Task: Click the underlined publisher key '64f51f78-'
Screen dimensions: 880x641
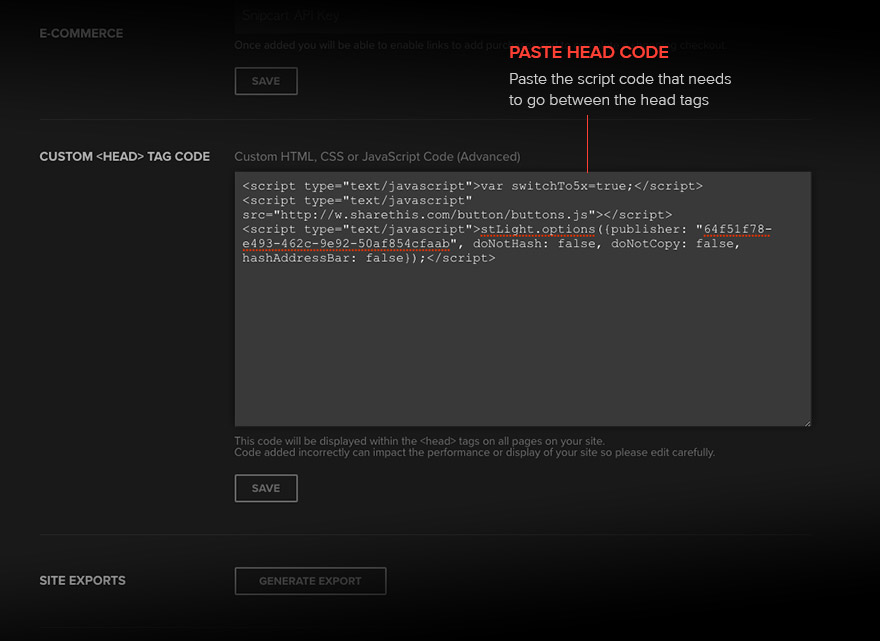Action: click(737, 229)
